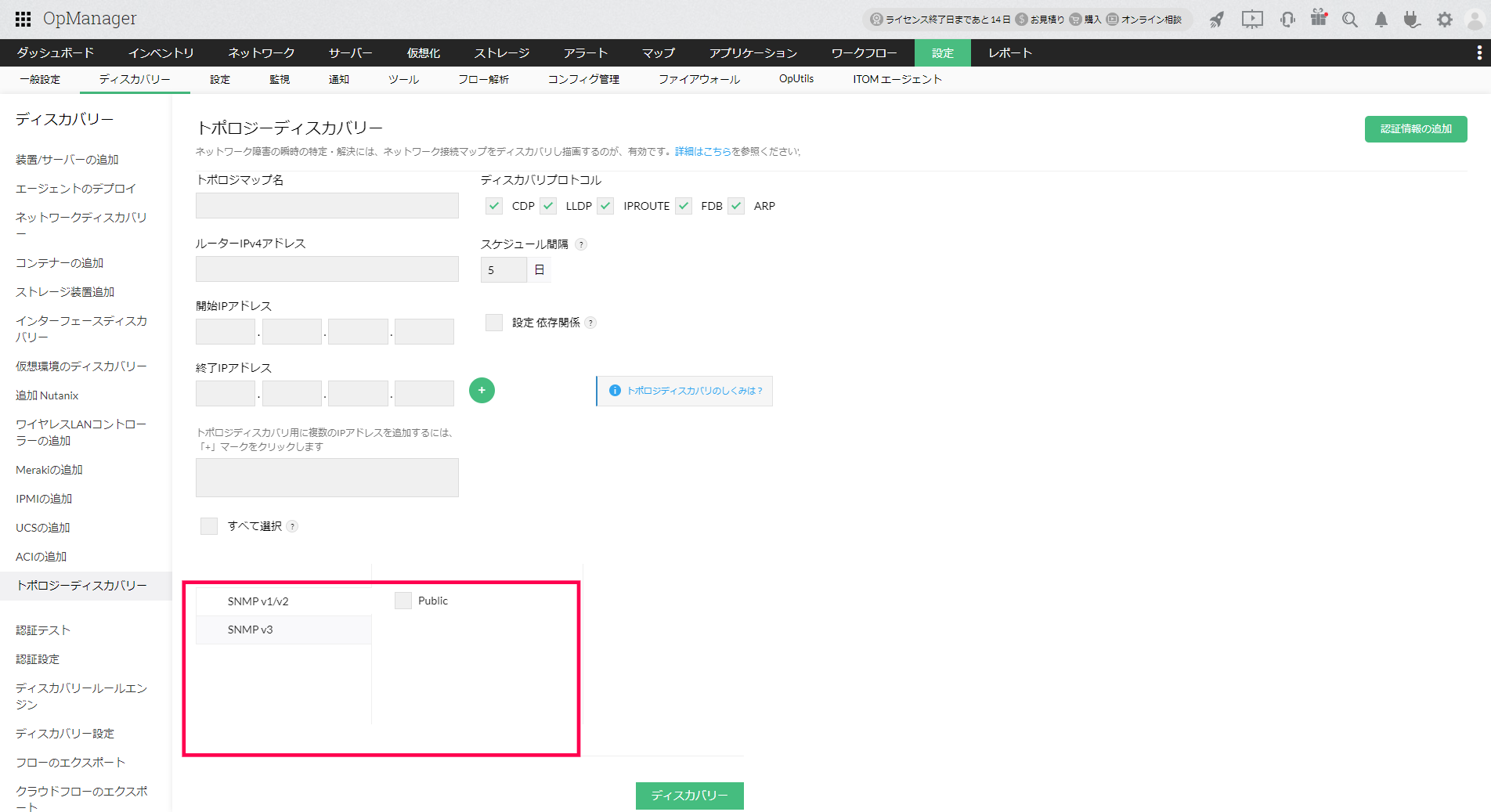Open the gear settings icon
The image size is (1491, 812).
[1445, 20]
